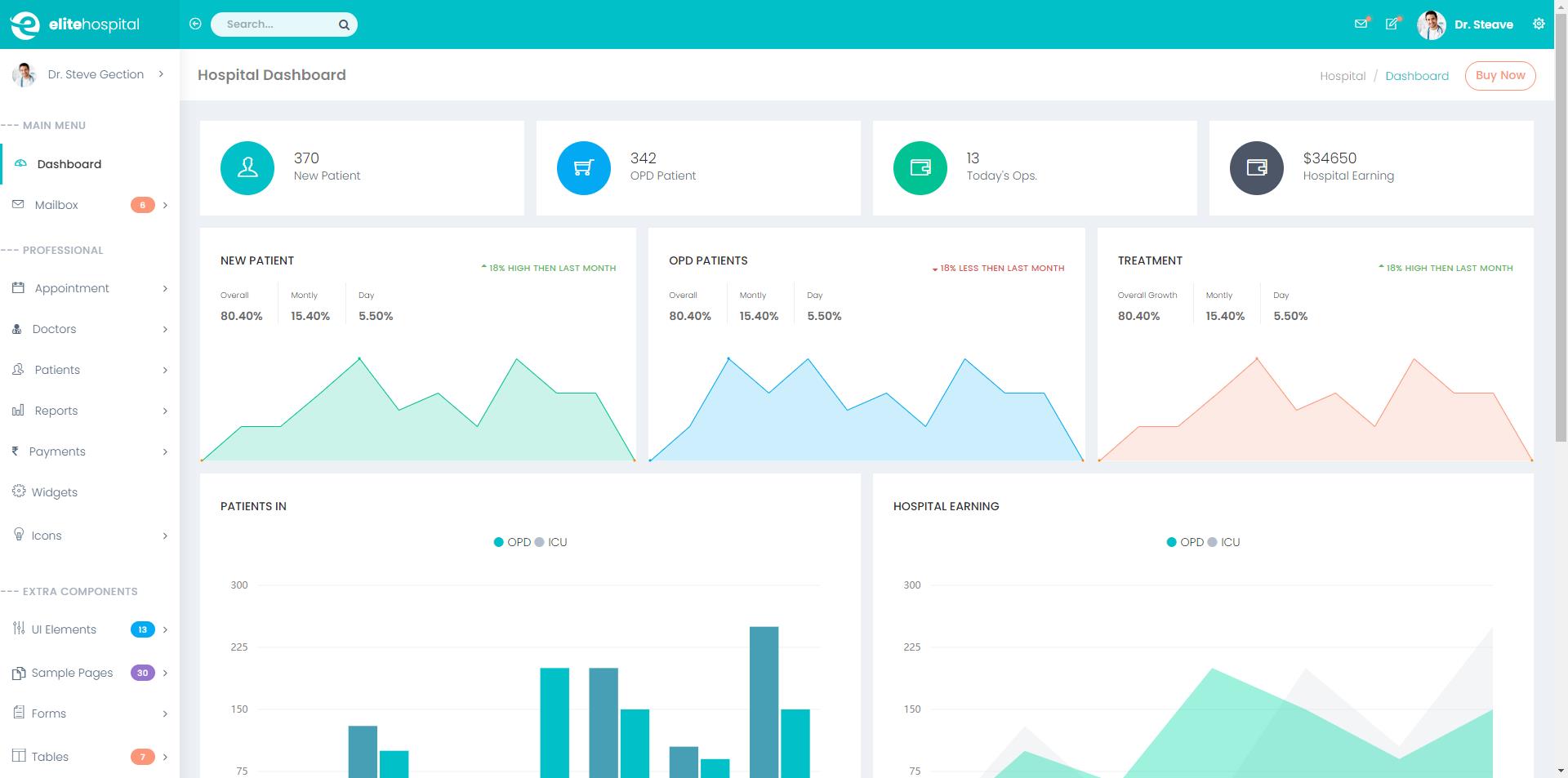The height and width of the screenshot is (778, 1568).
Task: Open the Tables menu item
Action: point(90,757)
